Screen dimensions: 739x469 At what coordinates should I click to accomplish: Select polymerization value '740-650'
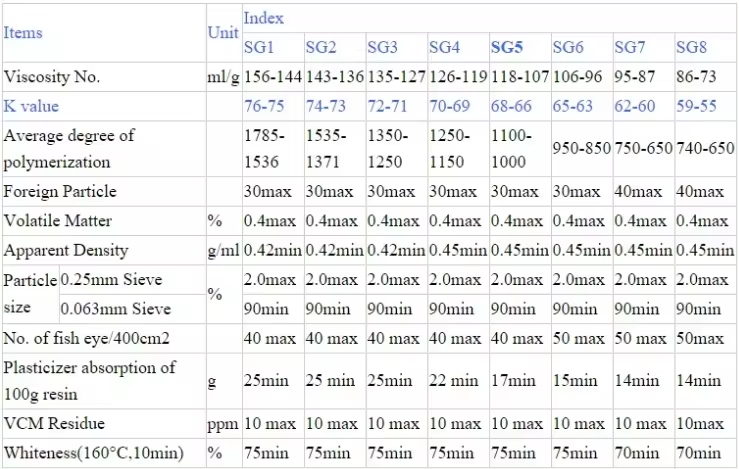click(705, 148)
